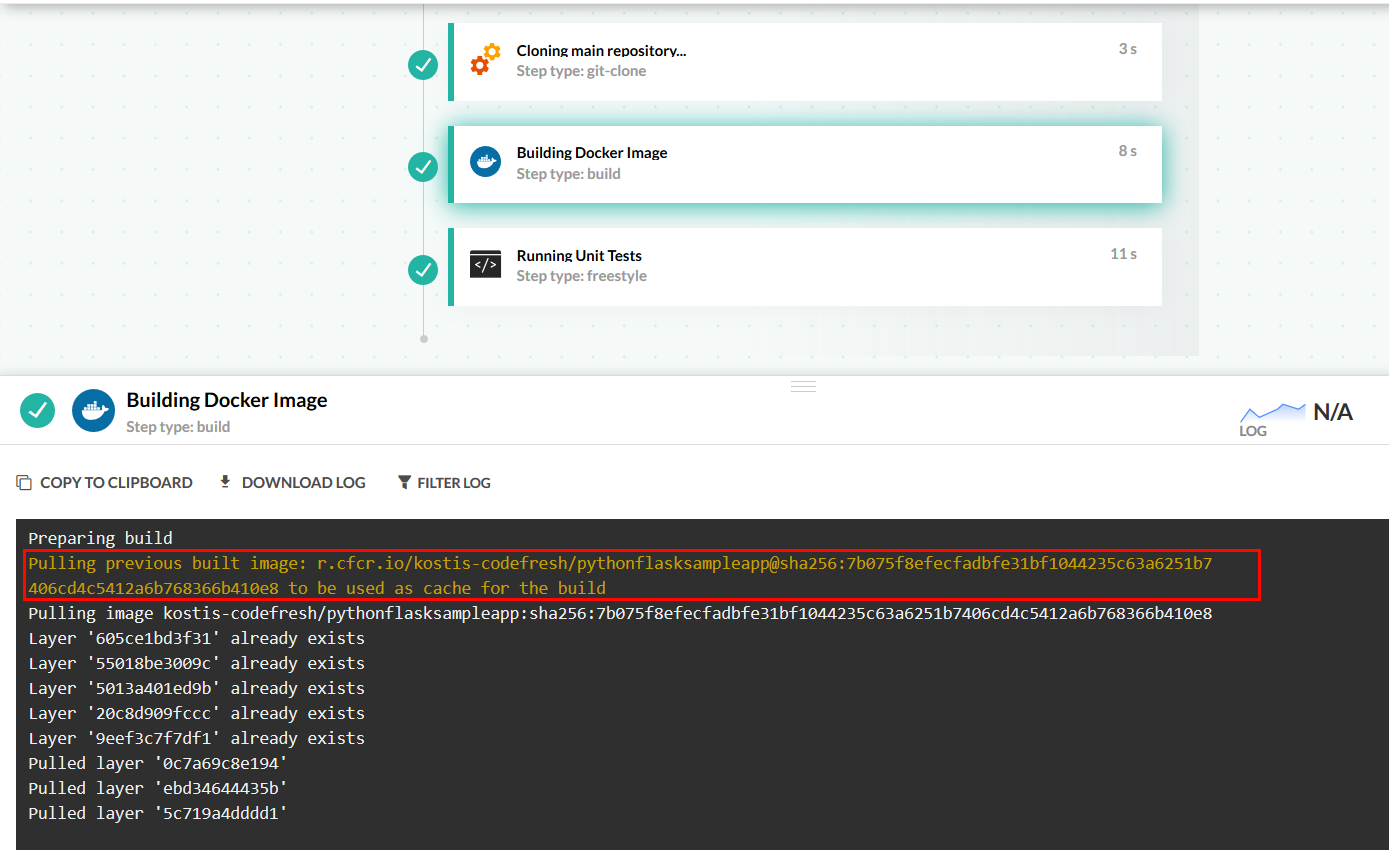
Task: Open the Filter Log option
Action: 444,483
